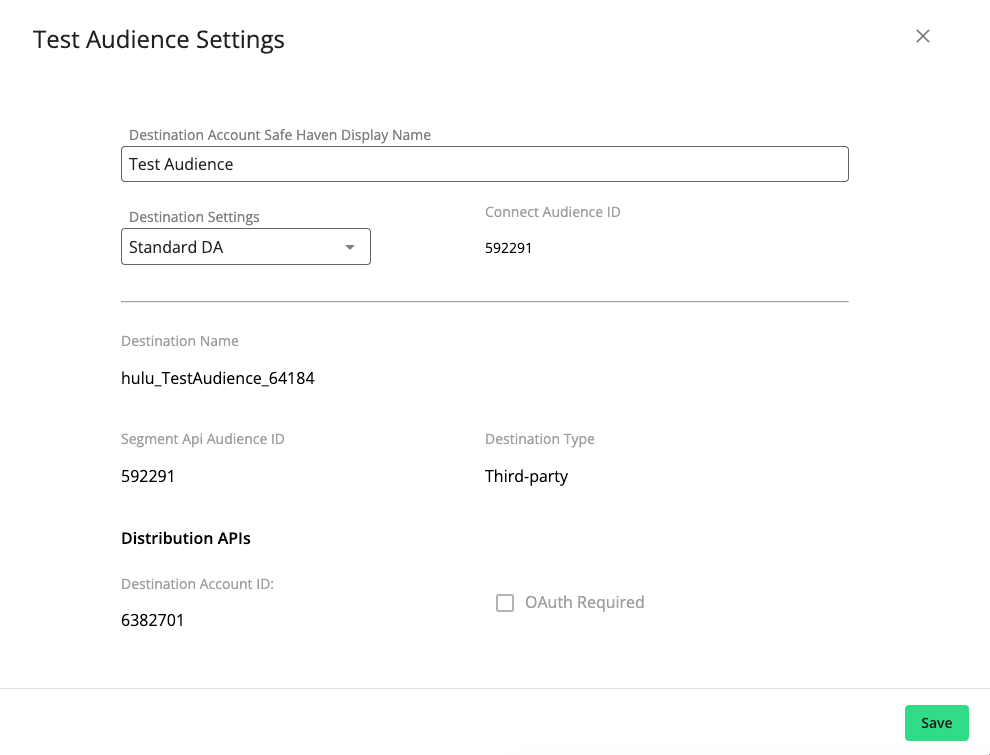
Task: Click the dropdown arrow next to Standard DA
Action: pos(350,246)
